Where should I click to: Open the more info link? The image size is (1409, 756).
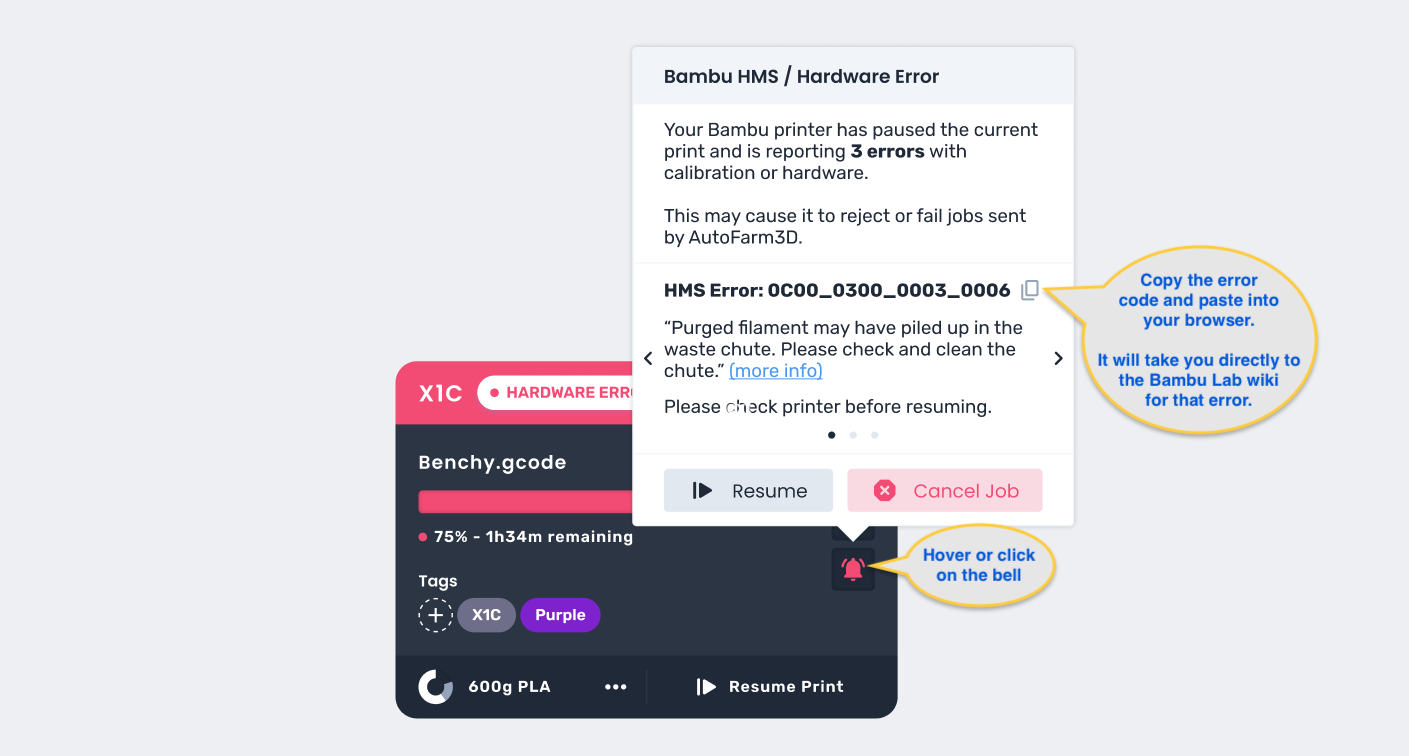click(776, 371)
